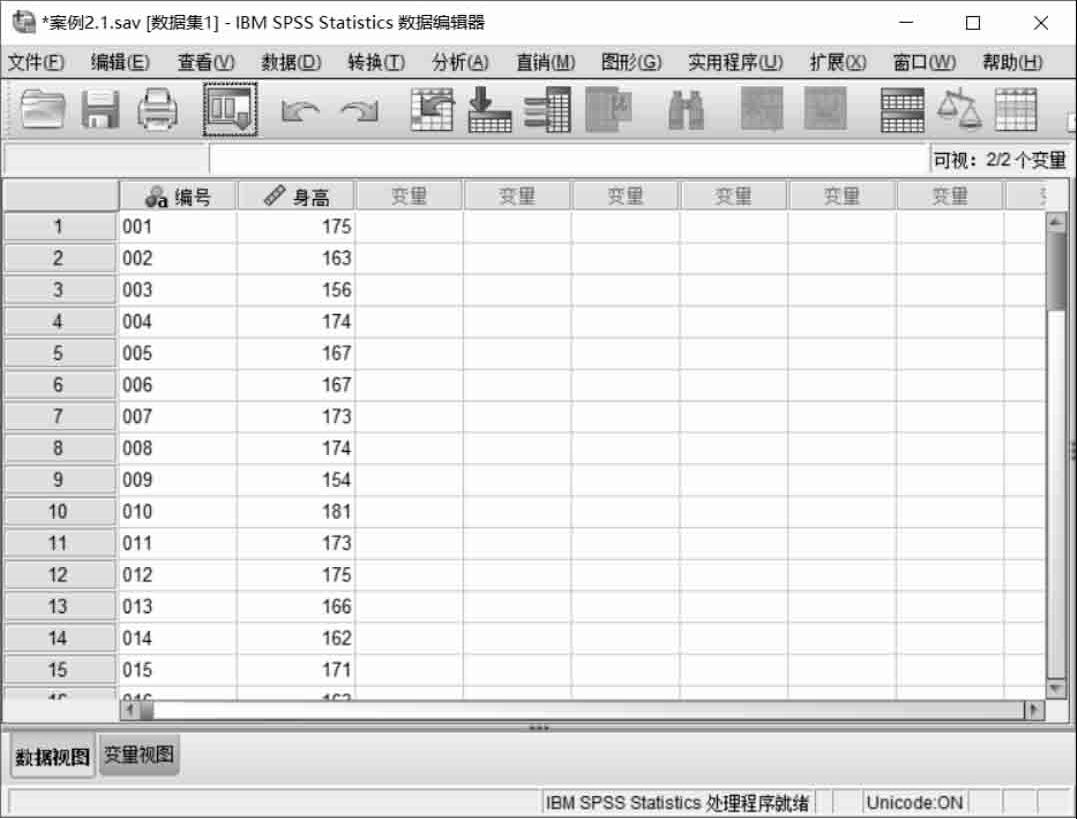The height and width of the screenshot is (819, 1077).
Task: Click the Run descriptive statistics icon
Action: click(x=608, y=109)
